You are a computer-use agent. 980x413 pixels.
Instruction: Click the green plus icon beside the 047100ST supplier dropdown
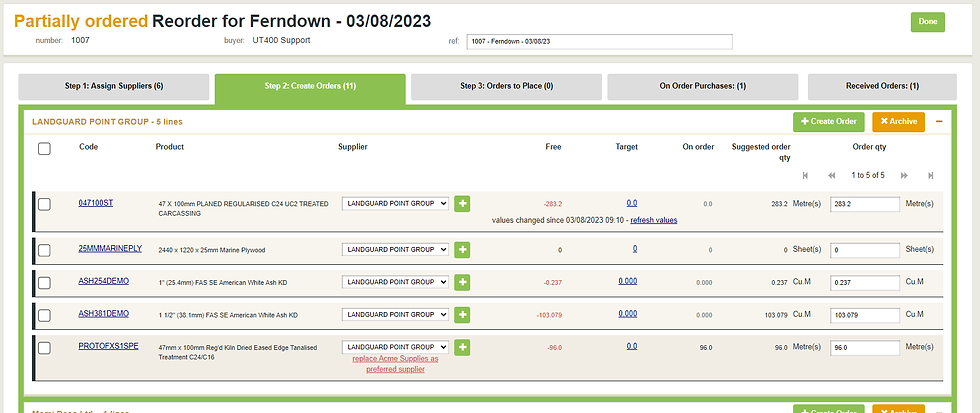point(462,204)
